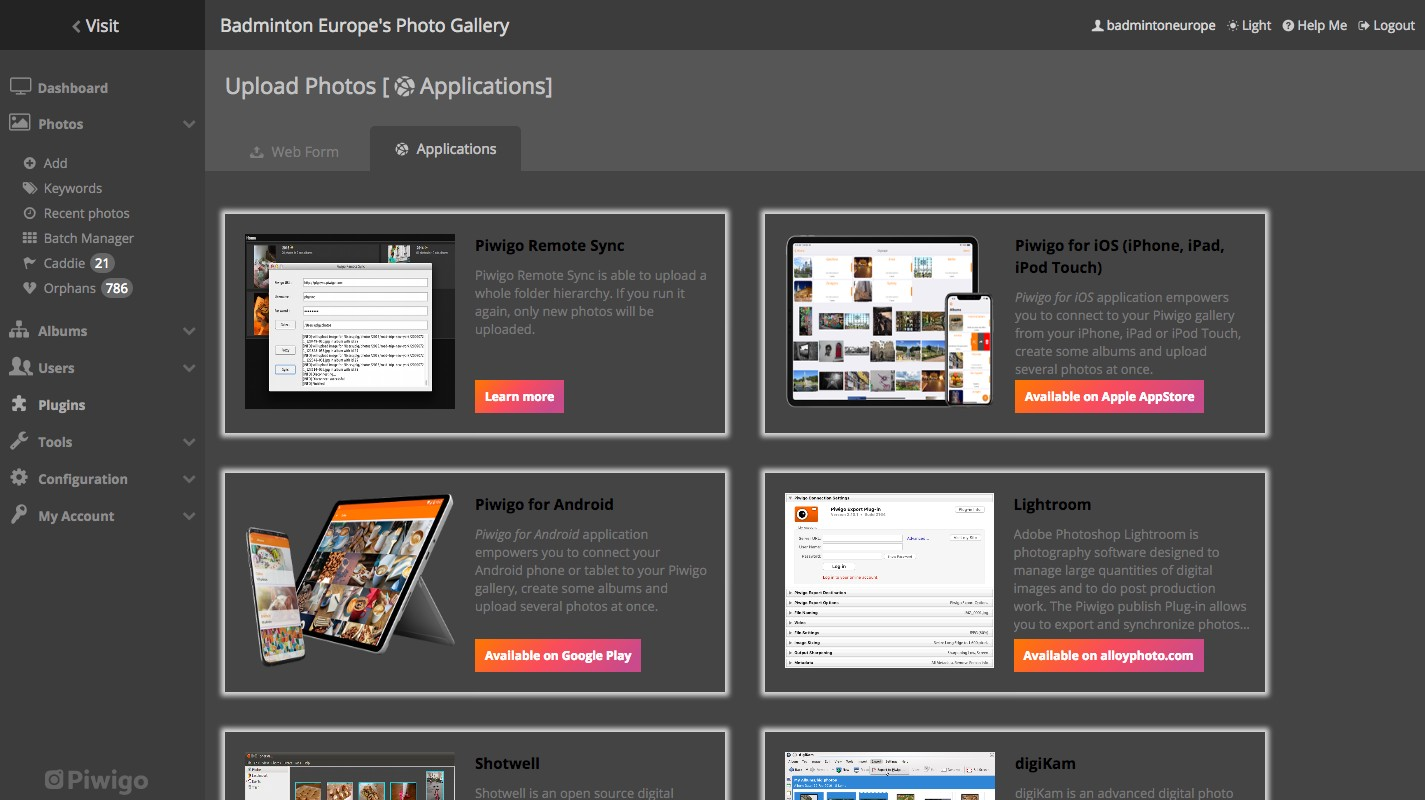Click the Caddie flag icon
This screenshot has width=1425, height=800.
point(30,263)
